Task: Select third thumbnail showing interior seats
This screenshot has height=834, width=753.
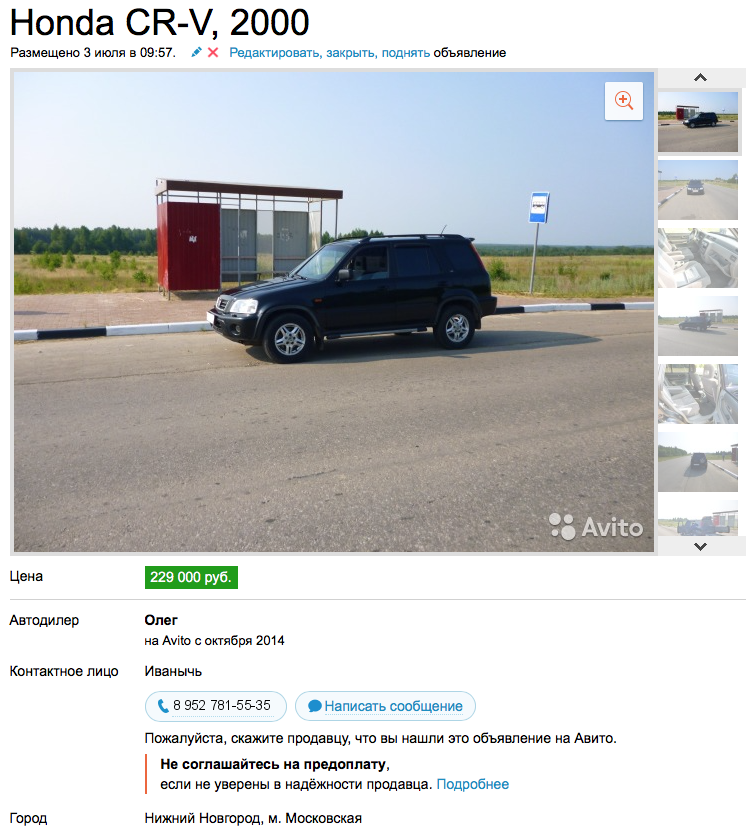Action: pyautogui.click(x=698, y=258)
